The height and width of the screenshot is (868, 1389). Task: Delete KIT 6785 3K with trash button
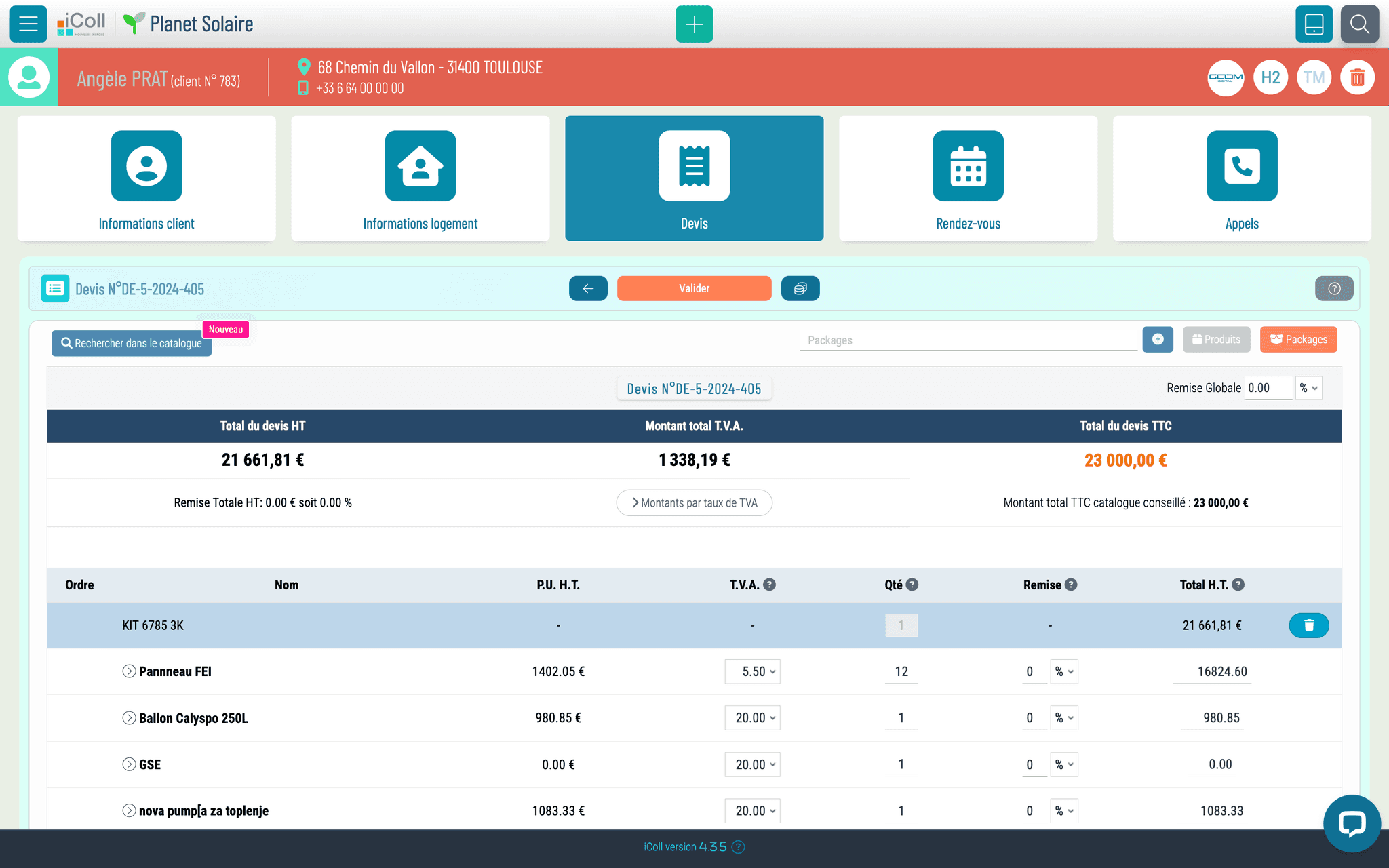[x=1309, y=625]
